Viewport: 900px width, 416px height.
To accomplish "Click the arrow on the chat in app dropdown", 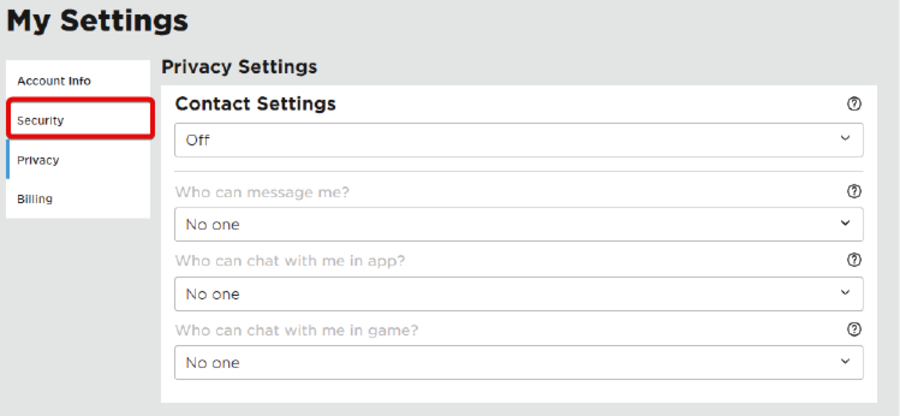I will [845, 293].
